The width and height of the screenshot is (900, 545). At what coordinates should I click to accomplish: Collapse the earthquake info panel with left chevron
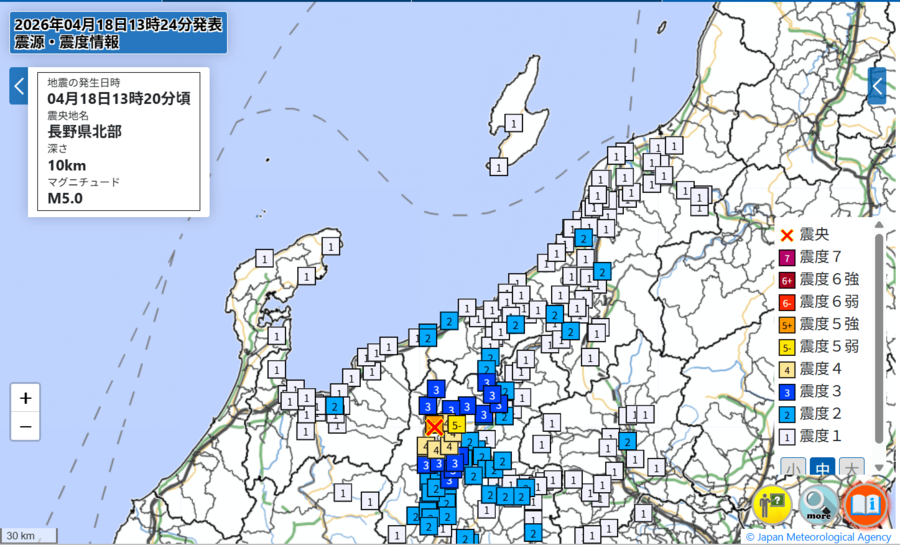coord(18,86)
